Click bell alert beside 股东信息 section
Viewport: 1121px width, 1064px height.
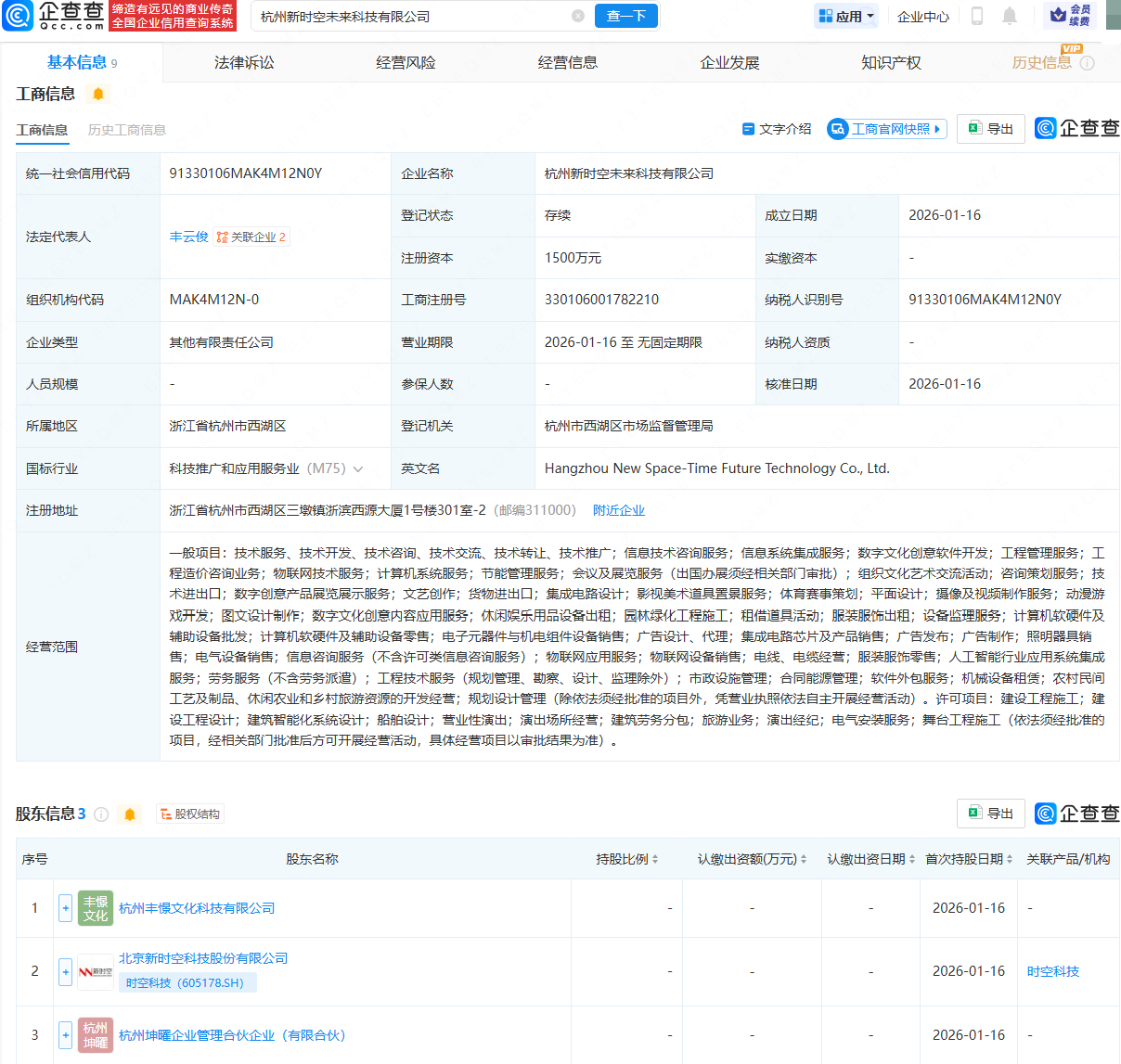point(130,814)
